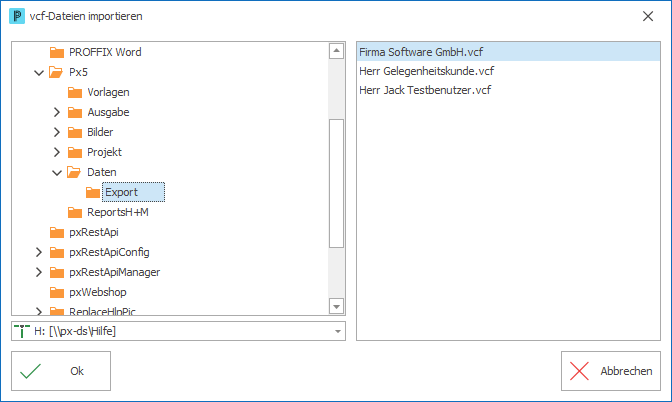Confirm import with the Ok button
The image size is (672, 402).
61,371
